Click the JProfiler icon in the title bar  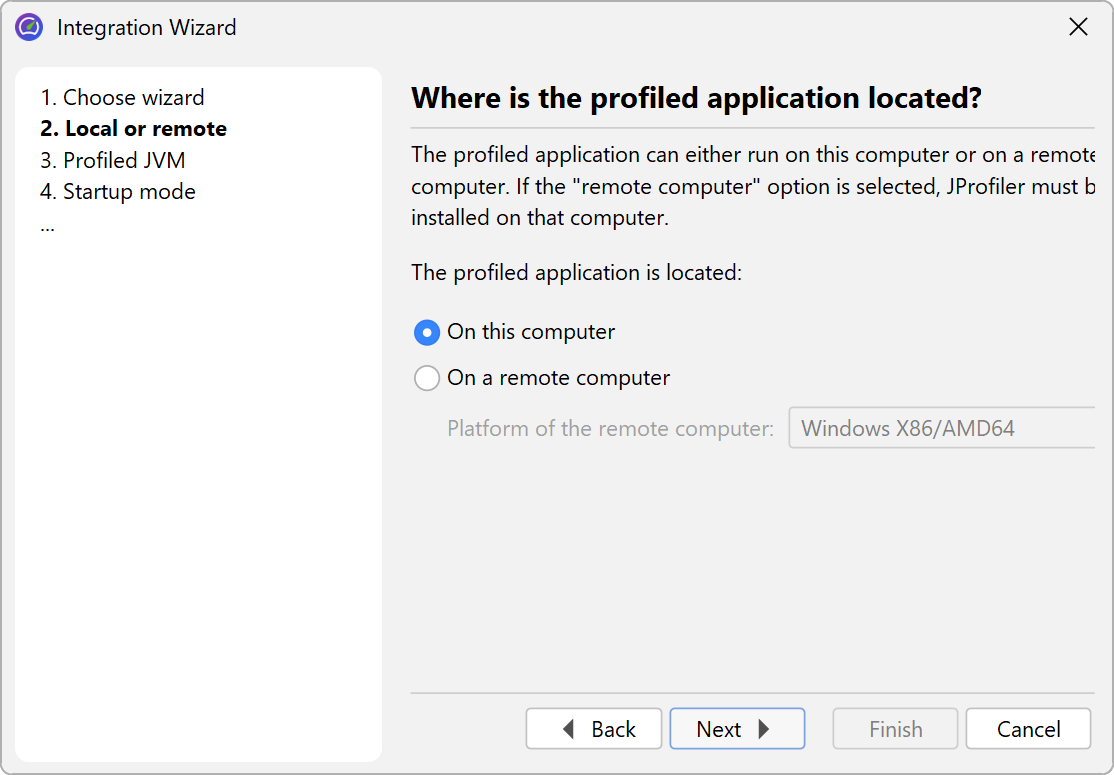[x=29, y=28]
